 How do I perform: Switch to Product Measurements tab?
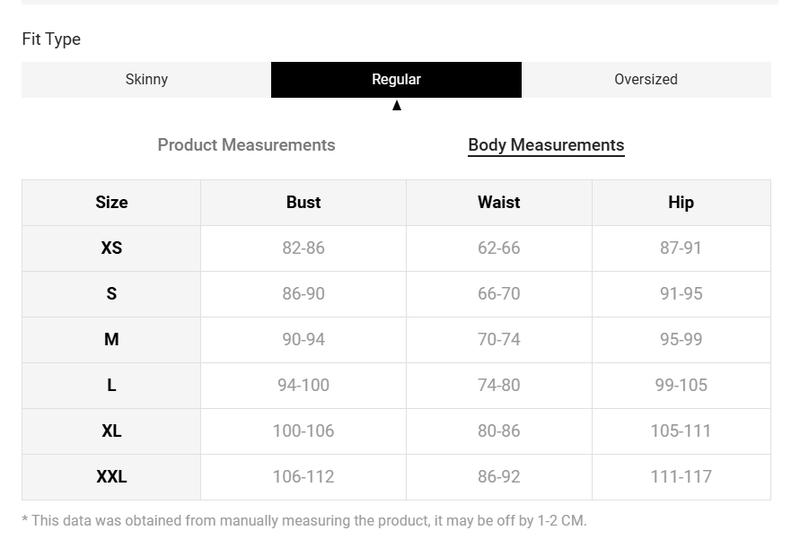point(246,145)
